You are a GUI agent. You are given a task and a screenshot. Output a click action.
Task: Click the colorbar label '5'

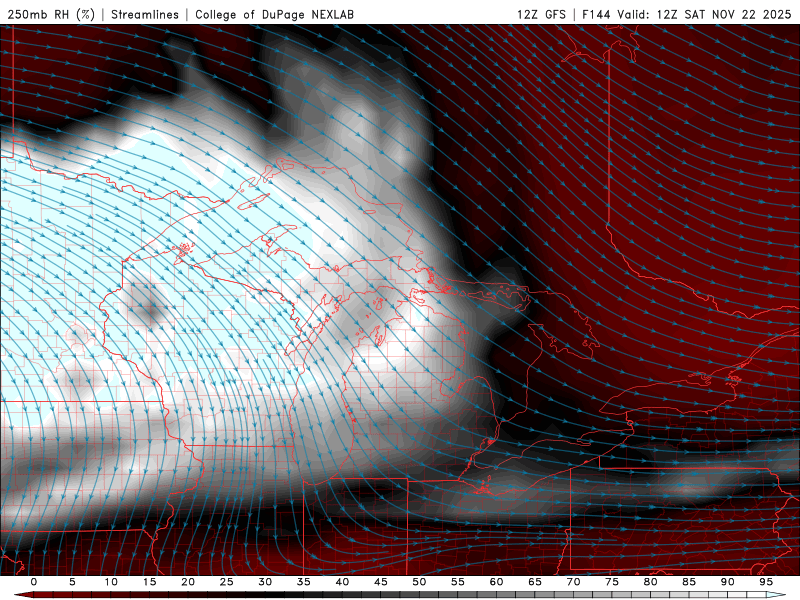(72, 582)
